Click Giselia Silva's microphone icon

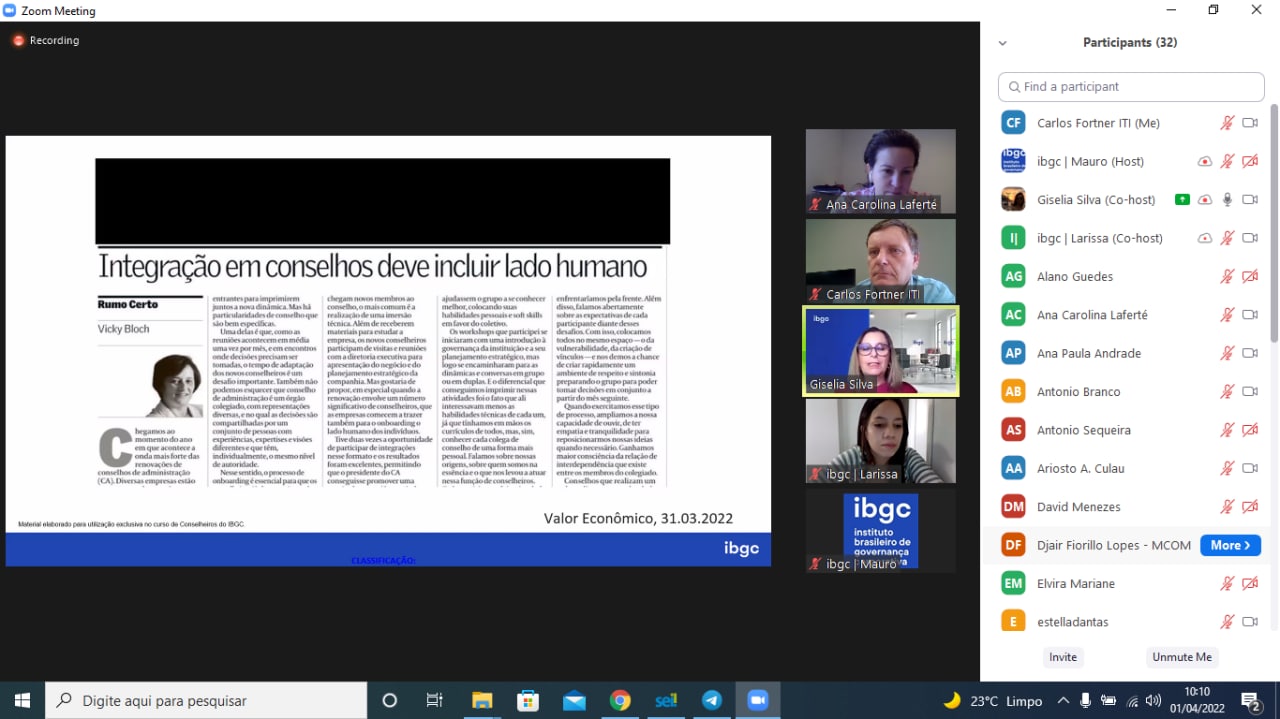[1227, 199]
